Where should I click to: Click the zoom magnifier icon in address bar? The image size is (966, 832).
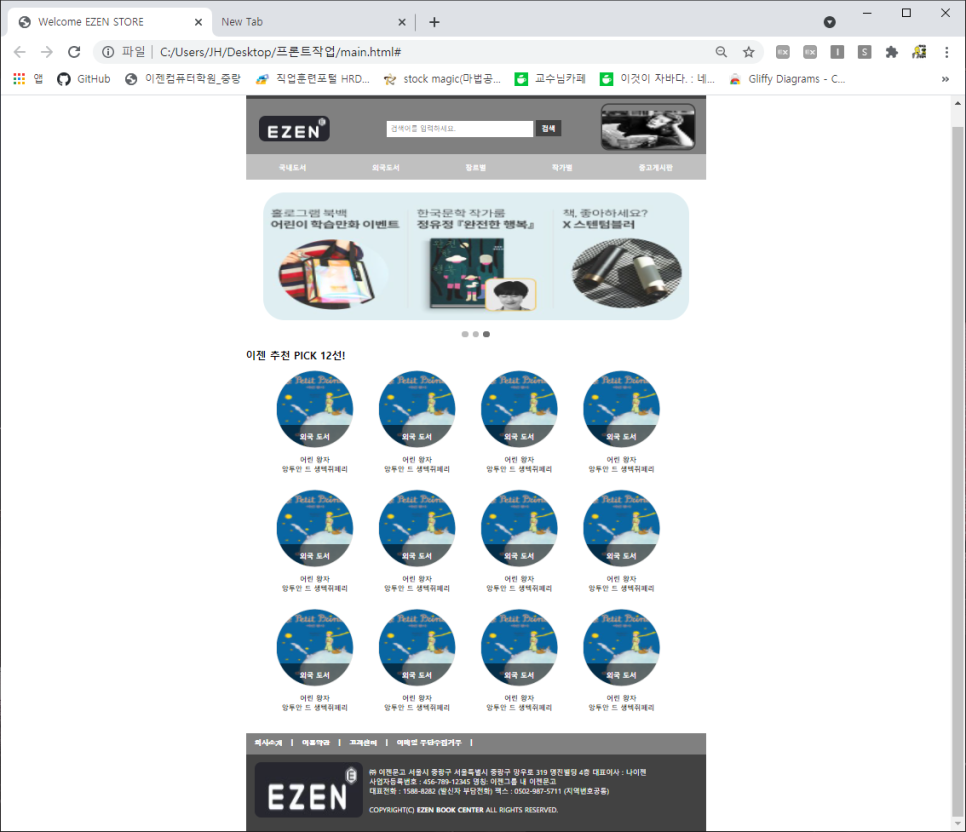(721, 52)
